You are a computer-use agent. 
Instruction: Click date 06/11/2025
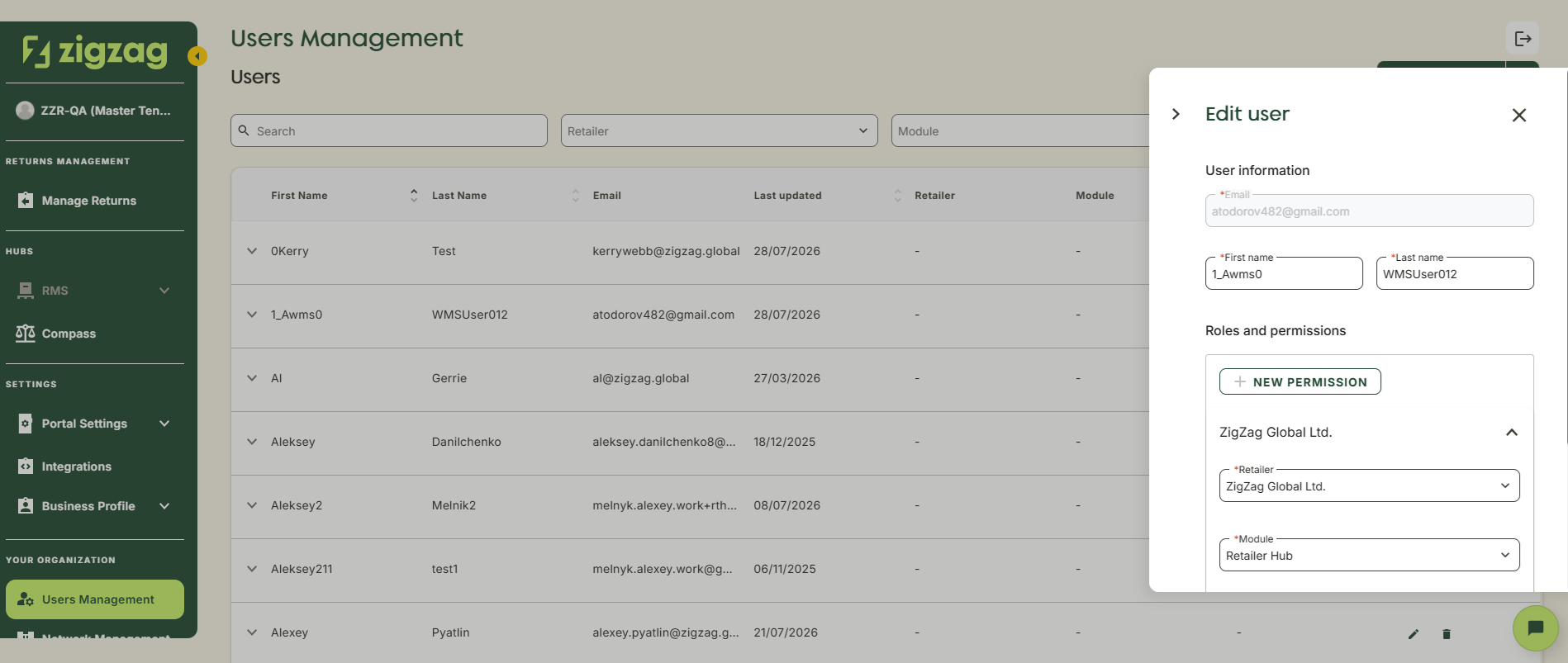785,569
